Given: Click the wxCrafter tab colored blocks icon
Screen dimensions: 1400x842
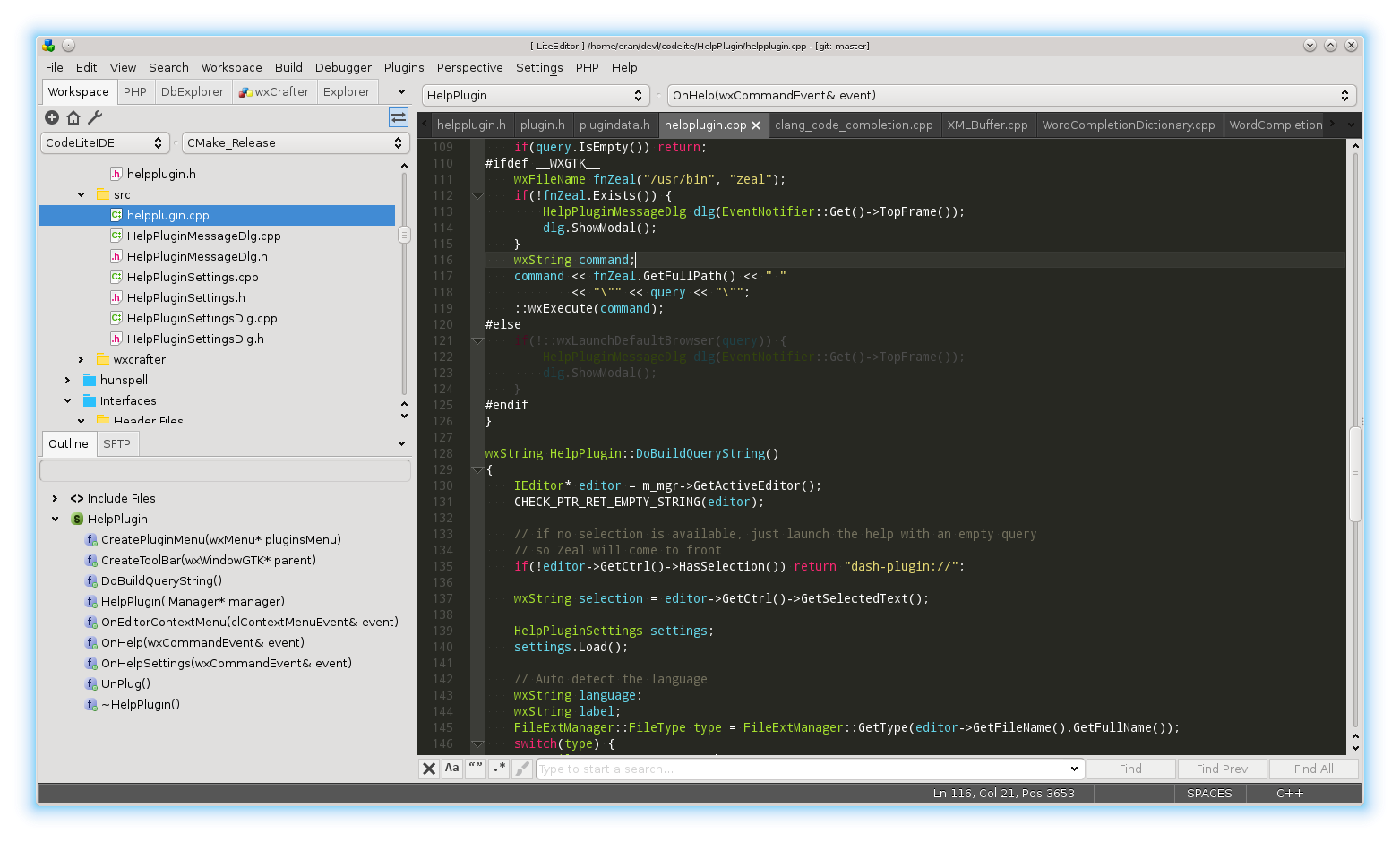Looking at the screenshot, I should pyautogui.click(x=245, y=91).
